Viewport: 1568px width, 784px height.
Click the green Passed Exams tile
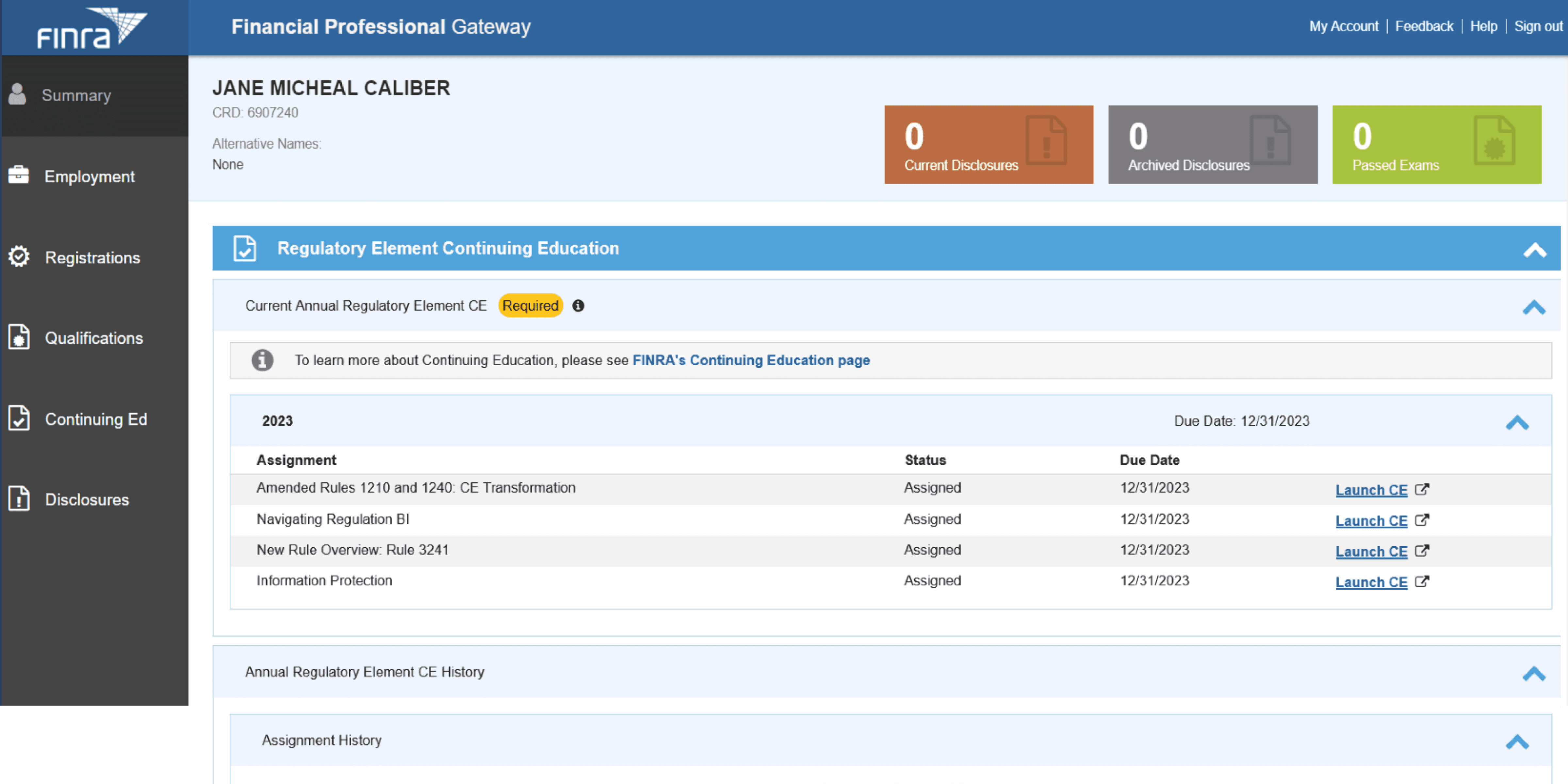1437,145
